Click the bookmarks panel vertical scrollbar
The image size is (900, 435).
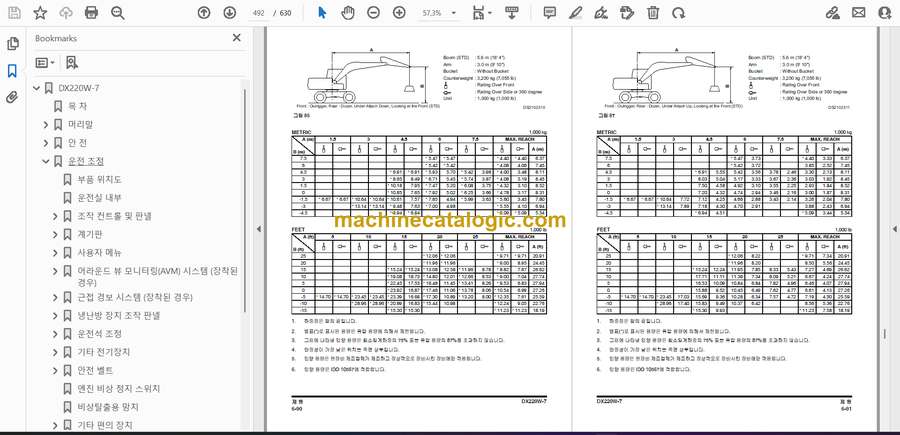[245, 201]
